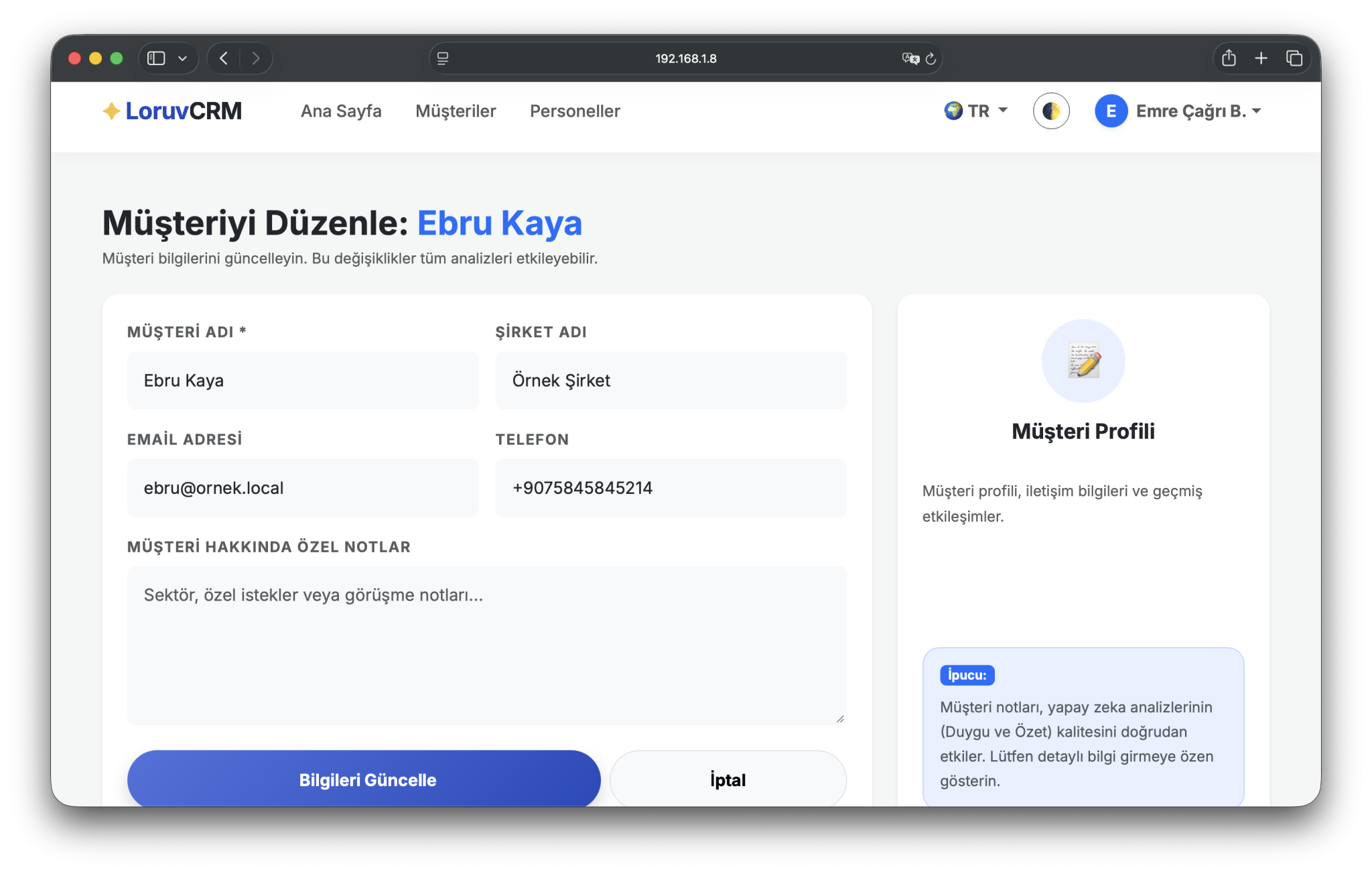Click the İptal button
Screen dimensions: 1372x874
(x=728, y=779)
